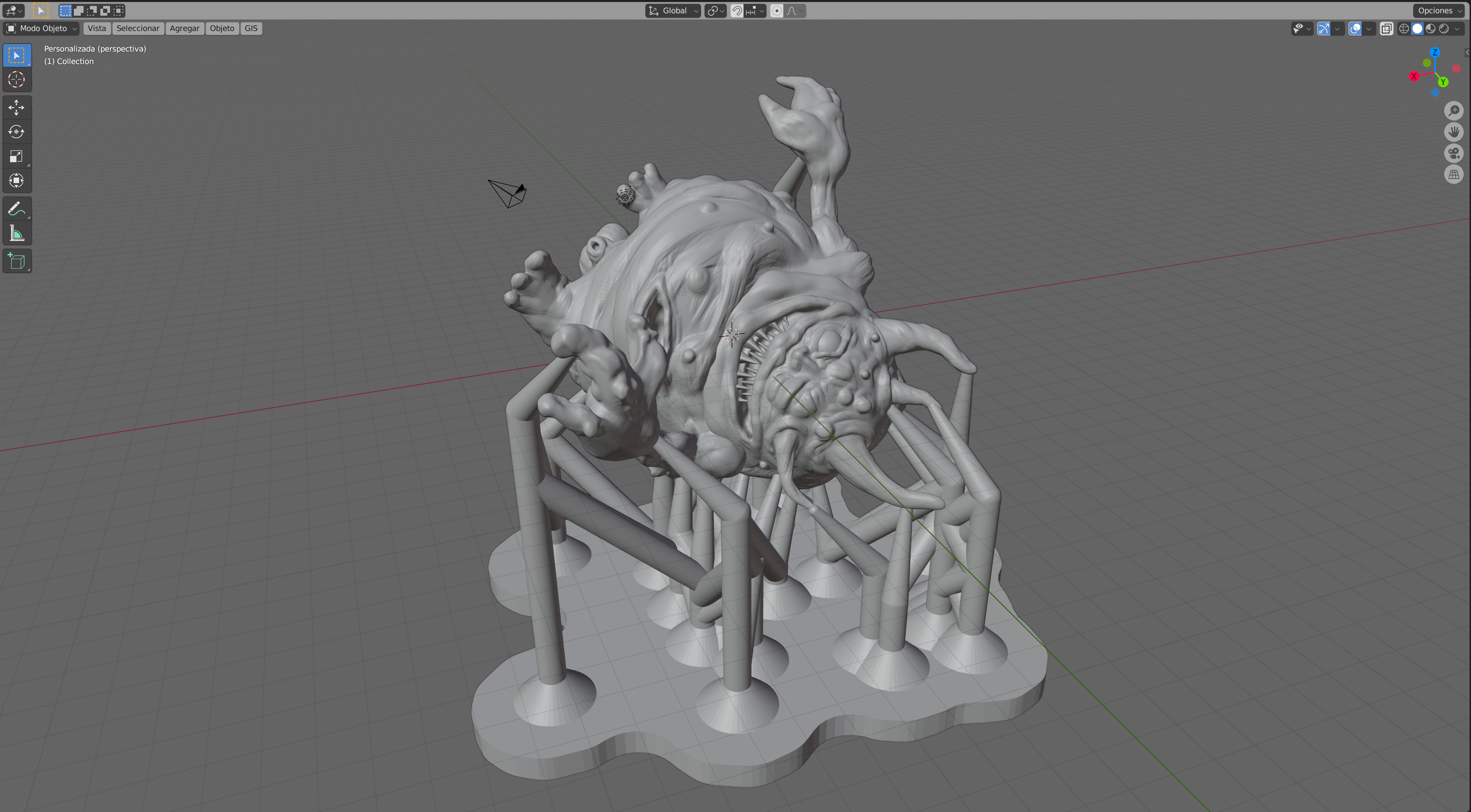The width and height of the screenshot is (1471, 812).
Task: Toggle snapping with the magnet icon
Action: tap(737, 10)
